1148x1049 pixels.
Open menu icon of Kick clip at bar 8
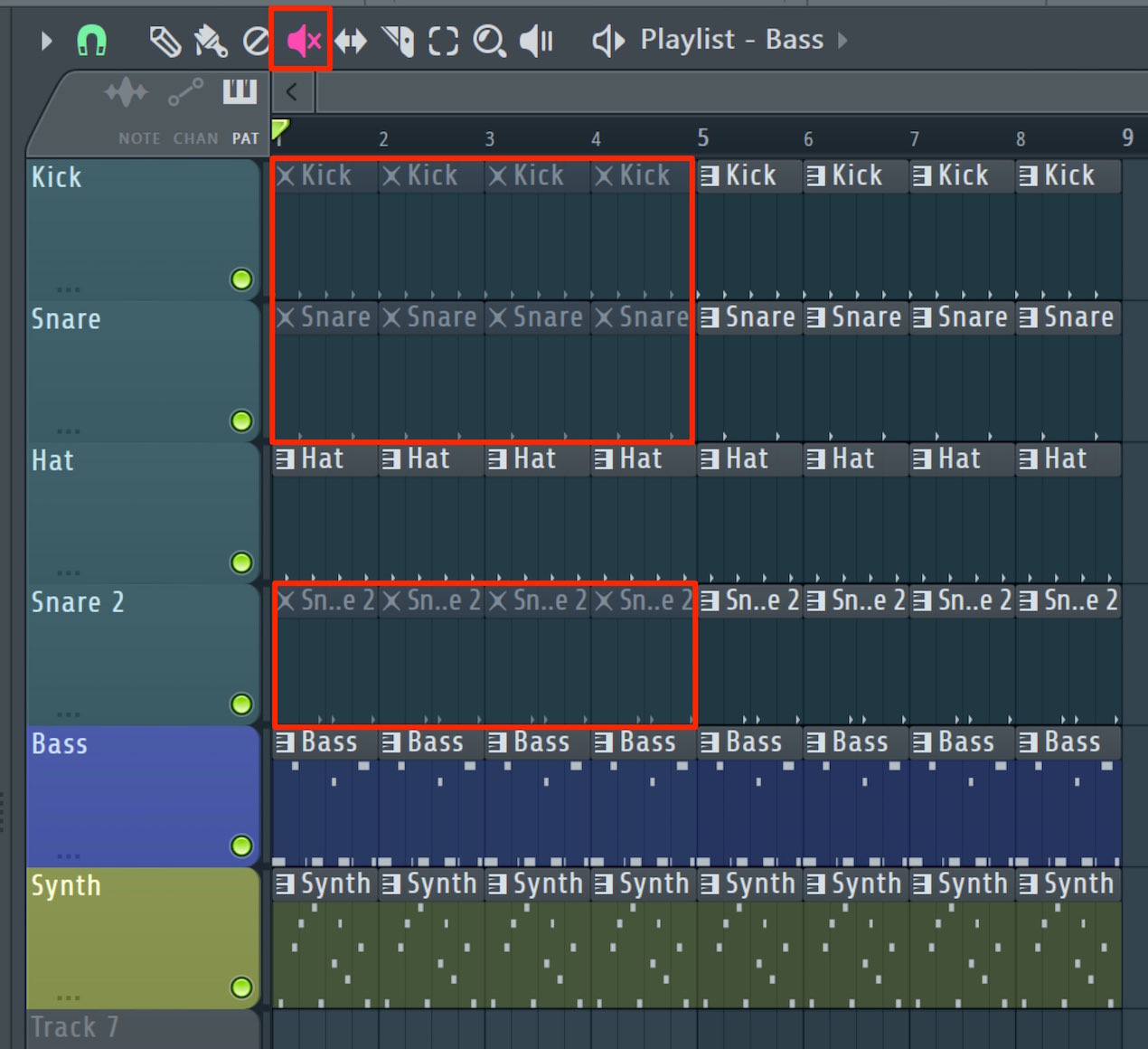(1029, 175)
